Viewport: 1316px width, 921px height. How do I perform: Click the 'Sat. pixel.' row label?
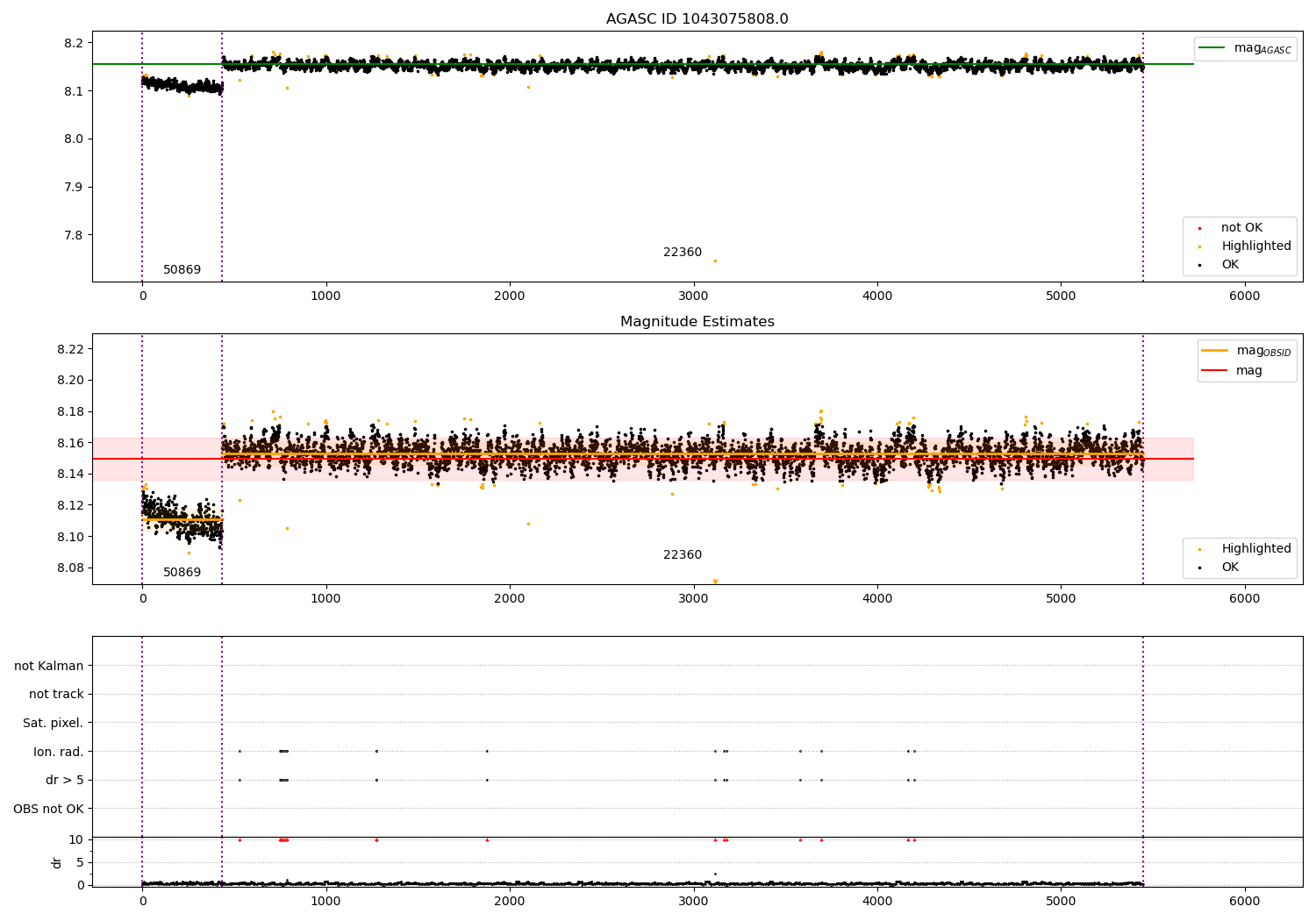(53, 723)
